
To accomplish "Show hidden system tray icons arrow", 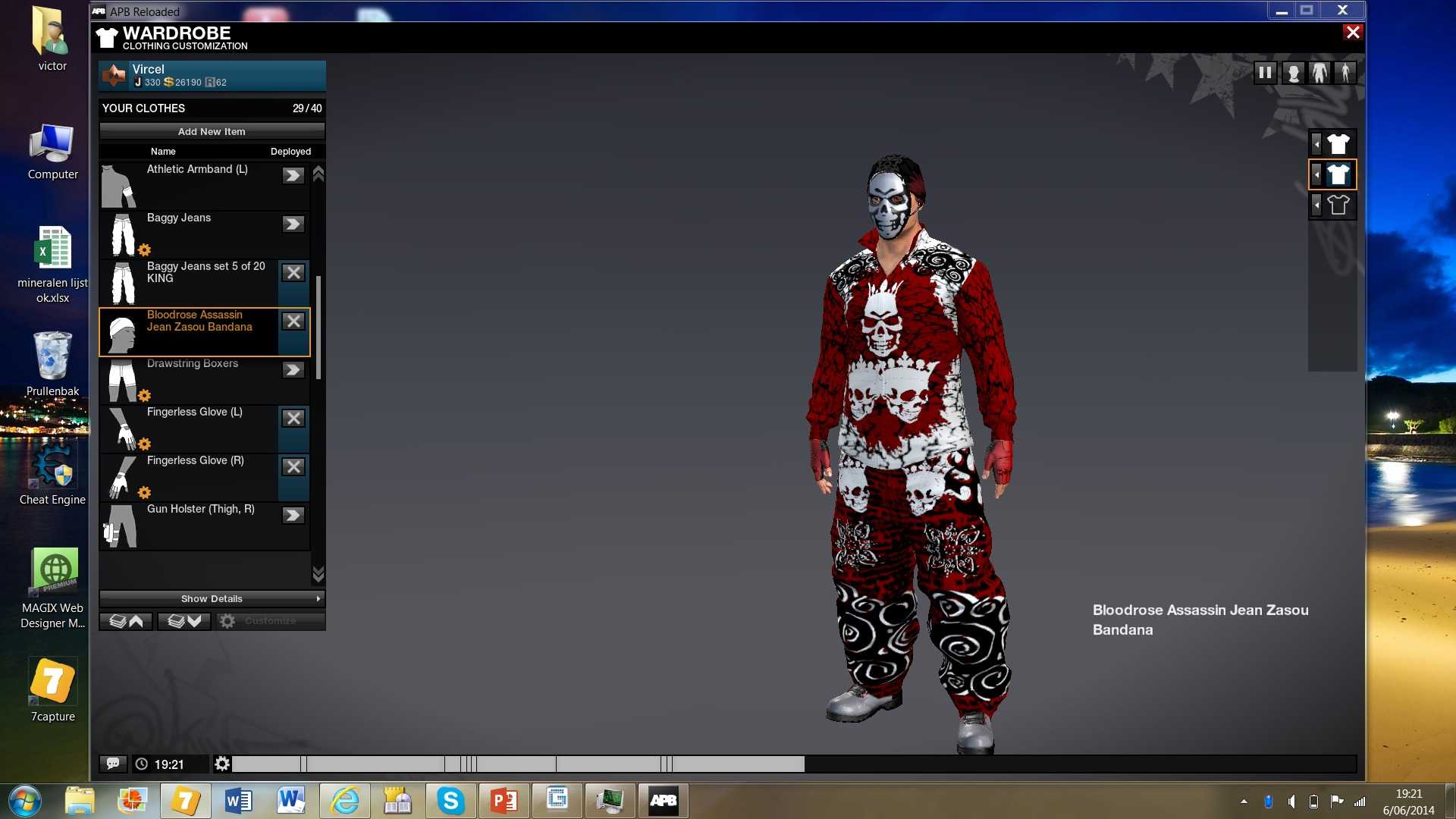I will pos(1244,802).
